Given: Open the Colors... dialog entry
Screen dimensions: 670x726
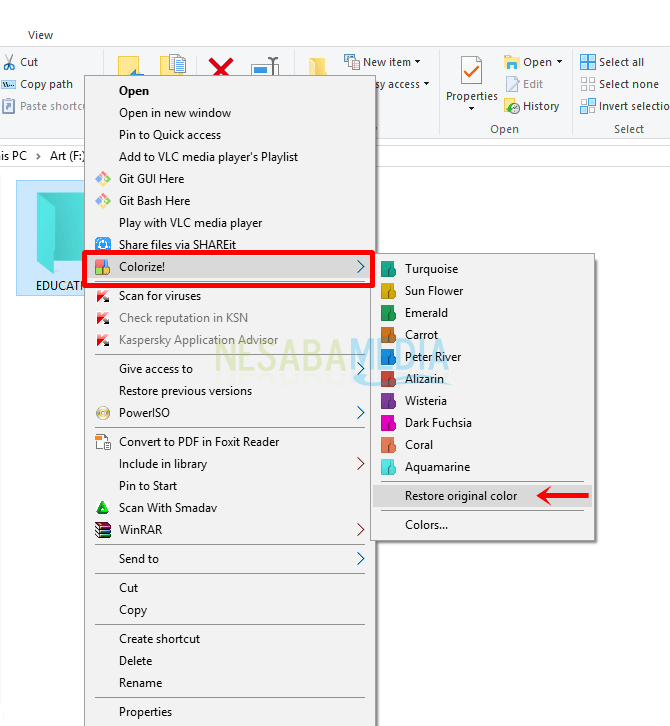Looking at the screenshot, I should point(483,525).
